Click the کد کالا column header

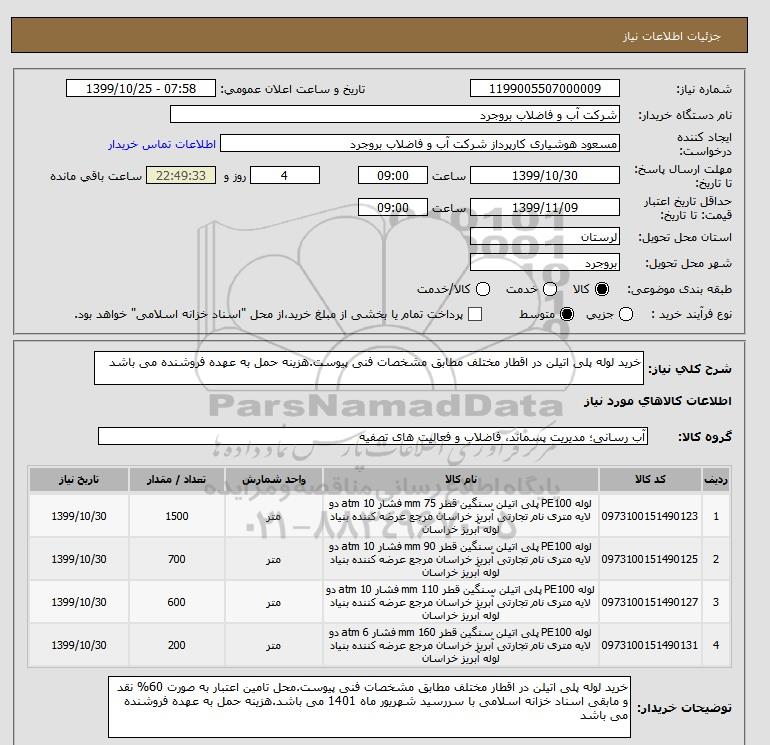650,479
